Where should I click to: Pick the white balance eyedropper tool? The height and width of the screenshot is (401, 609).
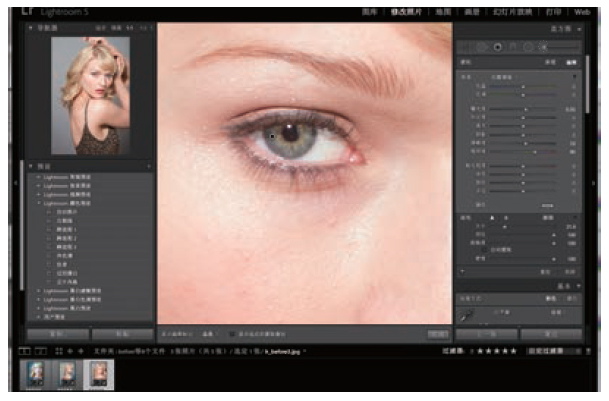[467, 316]
